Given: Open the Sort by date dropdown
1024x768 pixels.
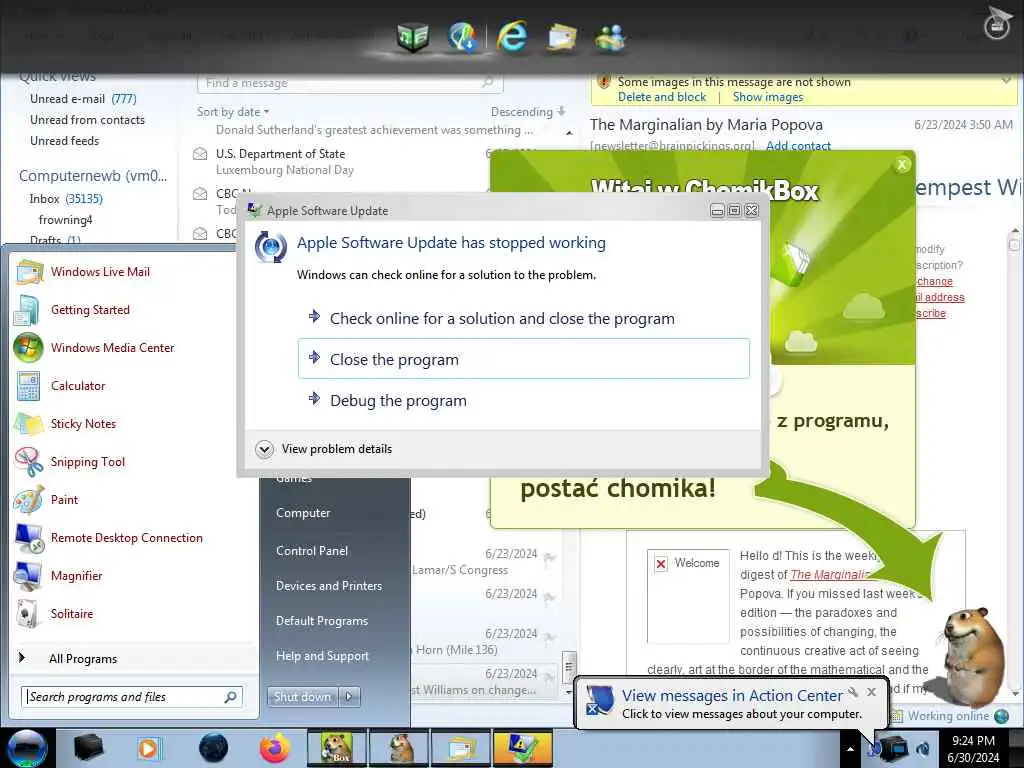Looking at the screenshot, I should (233, 112).
